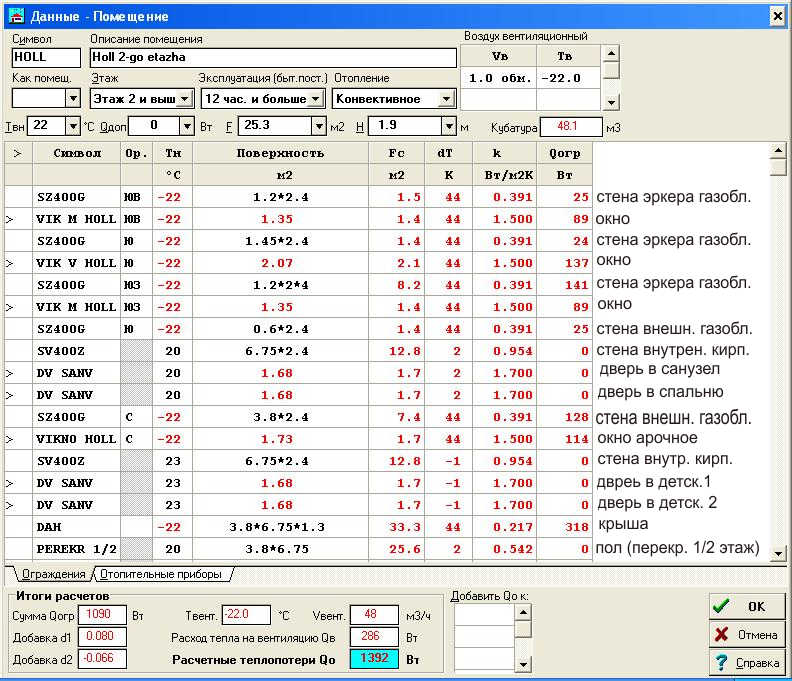
Task: Click annotation text крыша
Action: [x=623, y=524]
